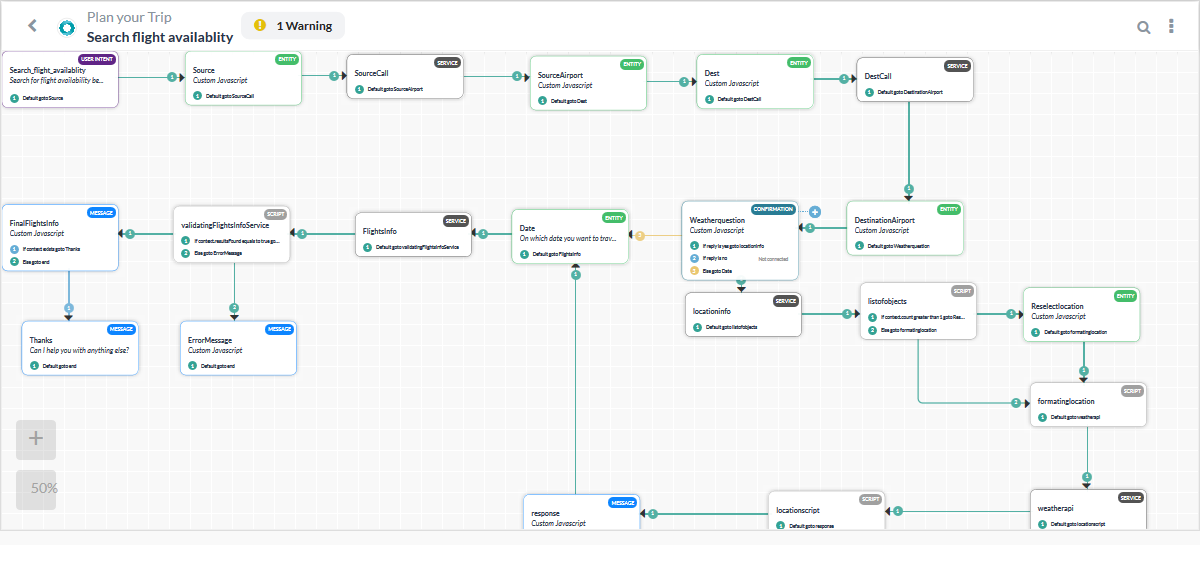Click the bot logo beside Plan your Trip
1200x583 pixels.
(x=66, y=25)
